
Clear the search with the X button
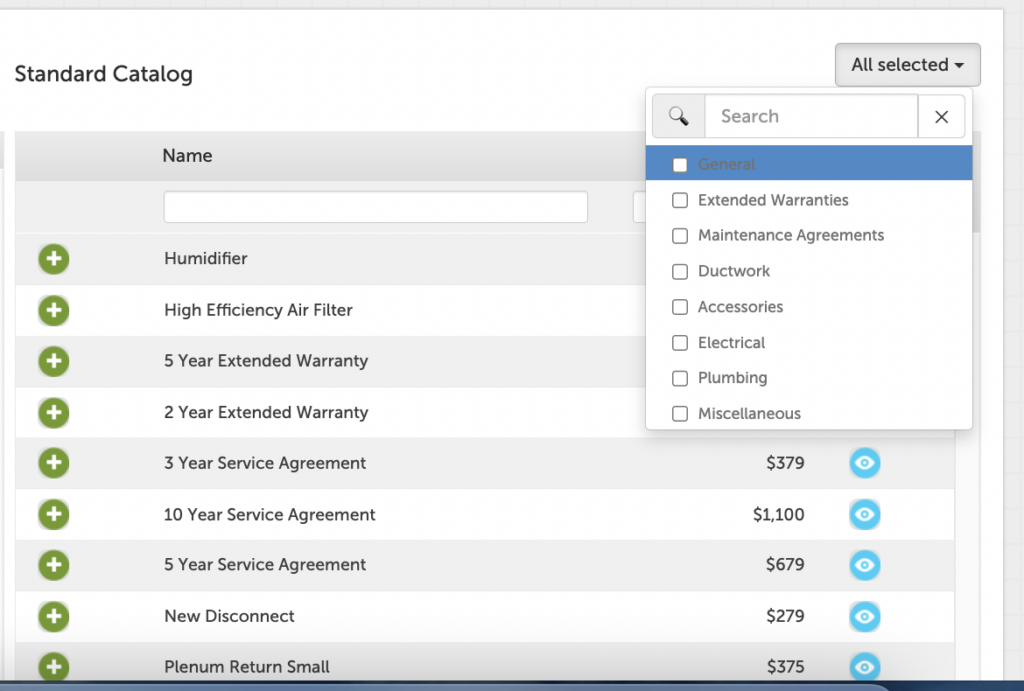click(x=941, y=117)
